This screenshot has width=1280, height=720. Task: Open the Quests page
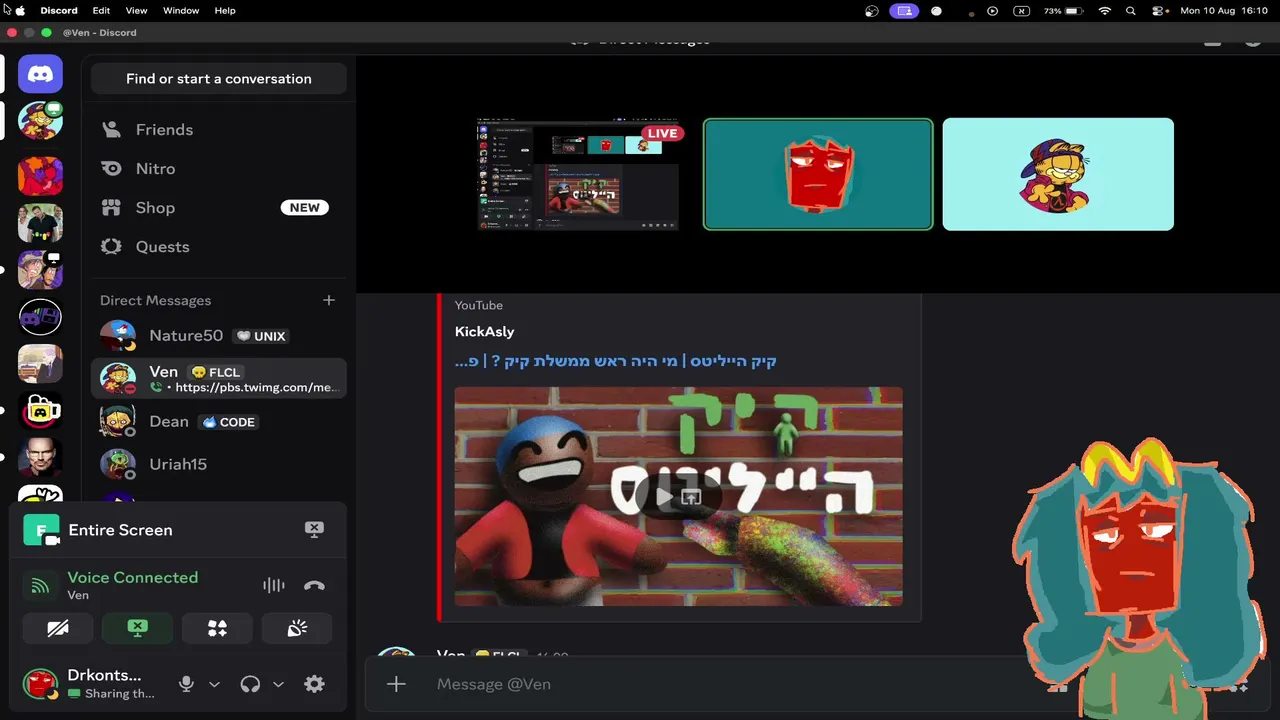(219, 247)
